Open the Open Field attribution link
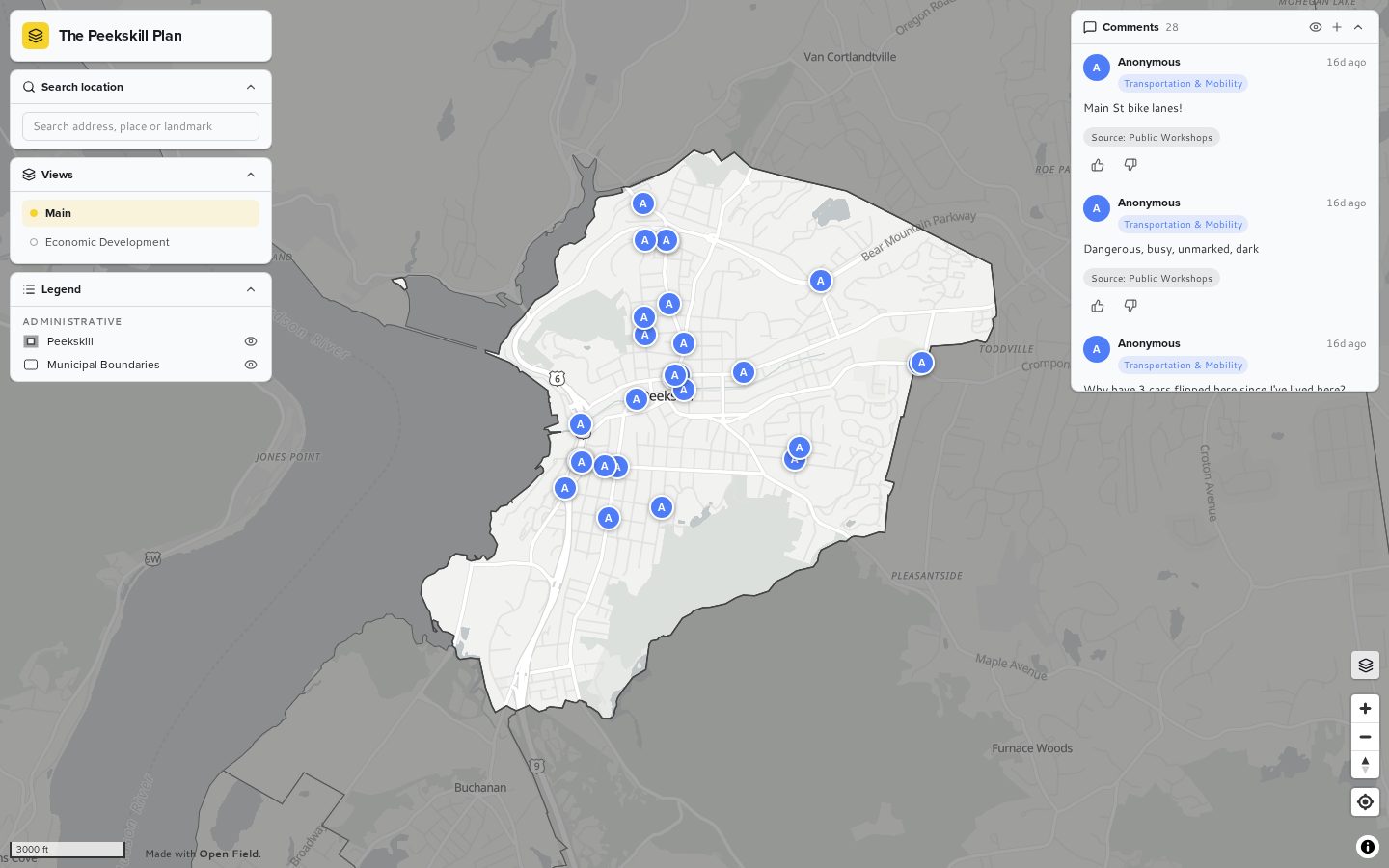Image resolution: width=1389 pixels, height=868 pixels. pyautogui.click(x=230, y=854)
